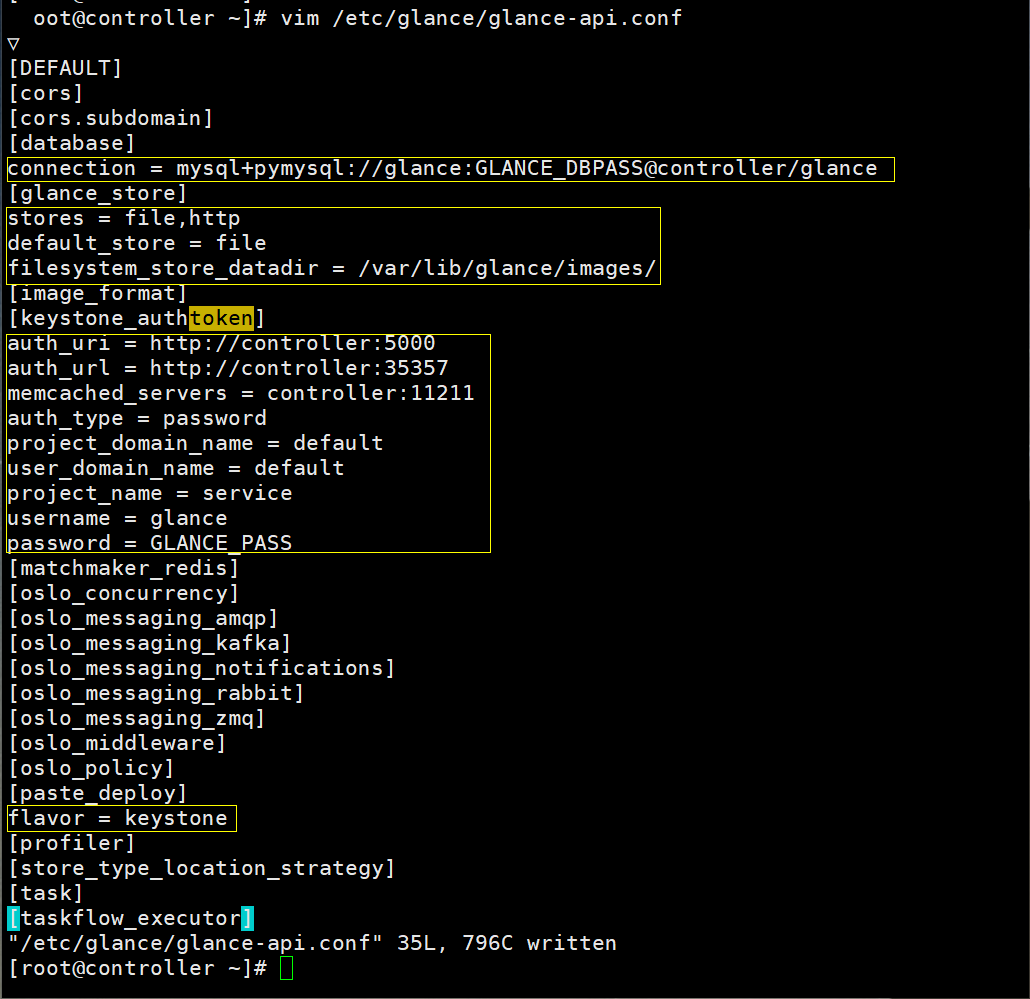Select the [DEFAULT] section header
The width and height of the screenshot is (1030, 999).
(x=65, y=68)
